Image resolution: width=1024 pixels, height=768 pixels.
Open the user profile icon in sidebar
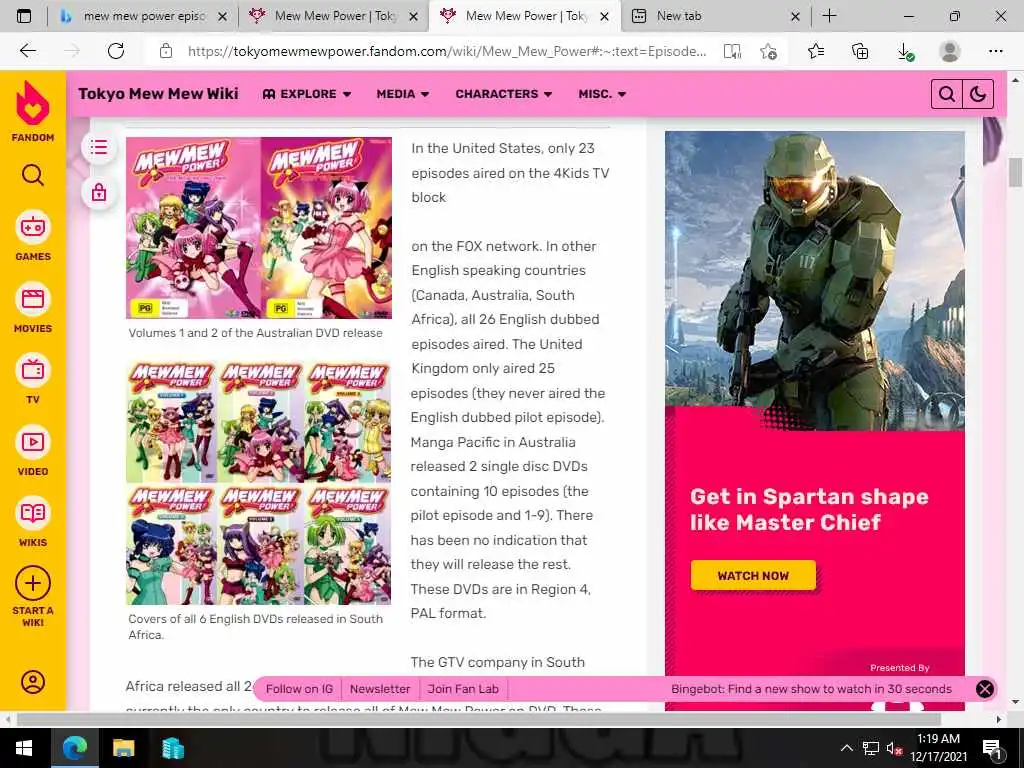coord(33,682)
